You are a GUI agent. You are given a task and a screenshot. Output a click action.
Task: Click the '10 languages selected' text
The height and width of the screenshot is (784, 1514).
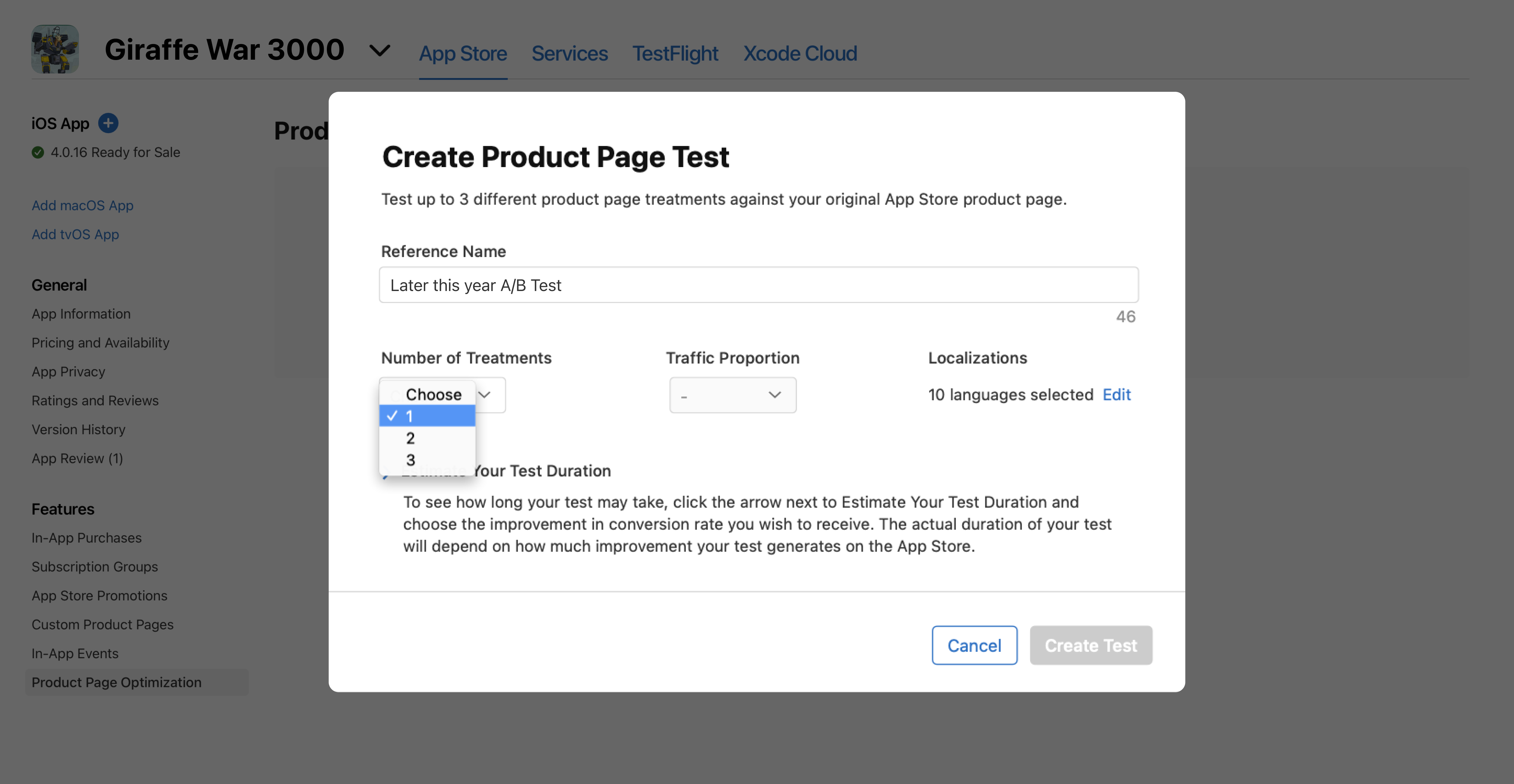click(x=1011, y=394)
